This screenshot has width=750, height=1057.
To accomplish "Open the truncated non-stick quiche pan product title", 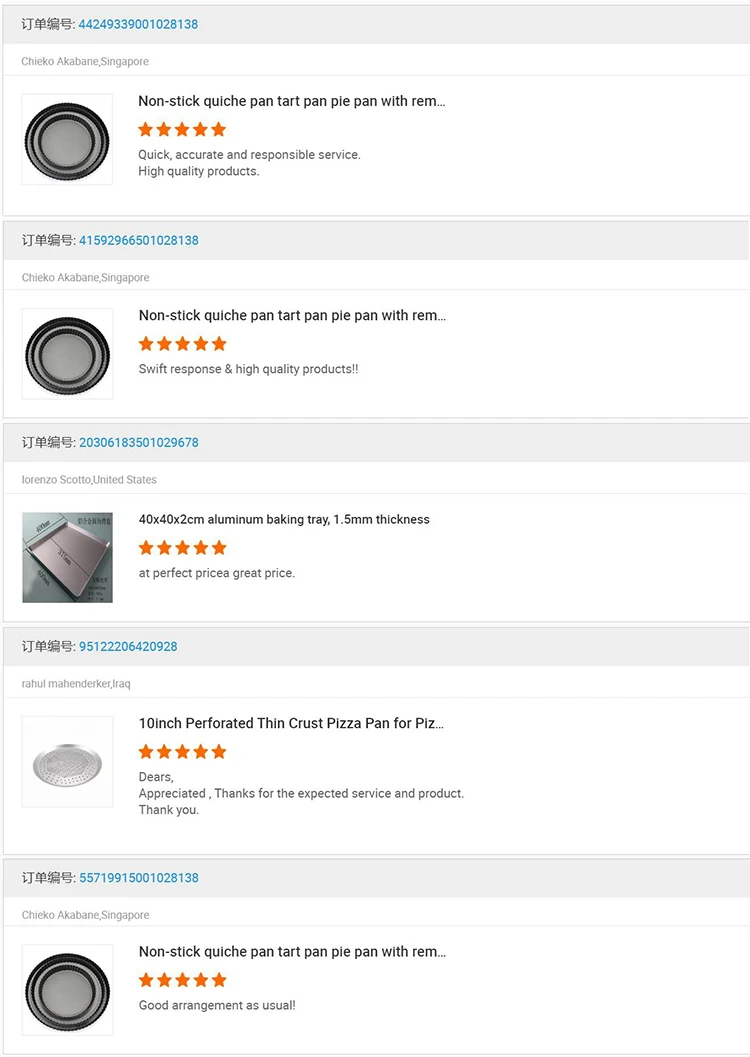I will click(x=292, y=101).
